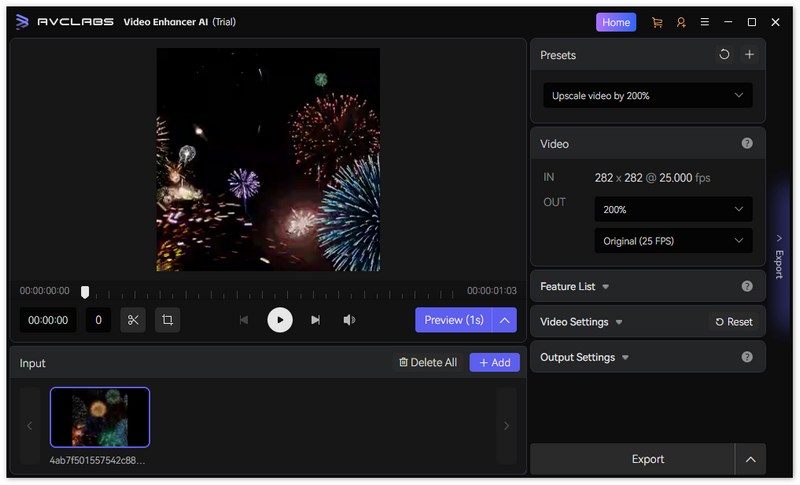
Task: Click the reset presets refresh icon
Action: point(724,55)
